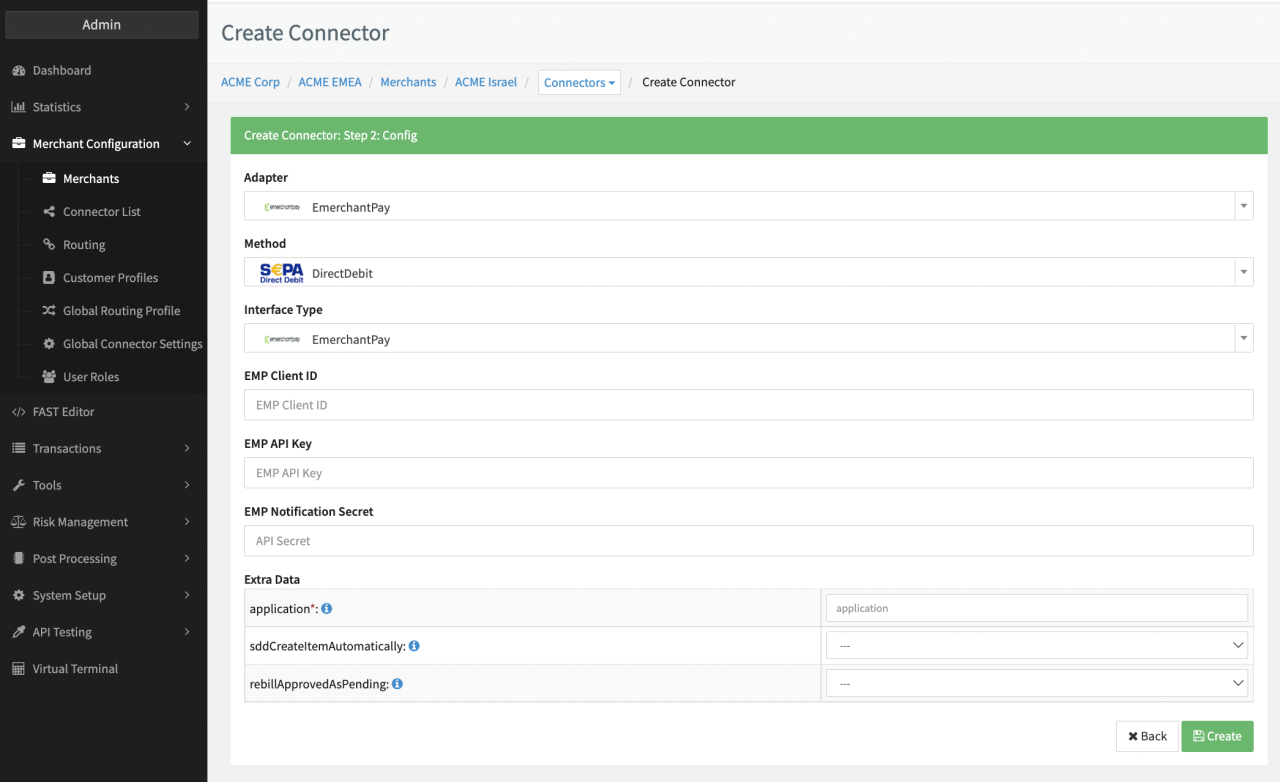
Task: Click the Global Connector Settings gear icon
Action: 49,344
